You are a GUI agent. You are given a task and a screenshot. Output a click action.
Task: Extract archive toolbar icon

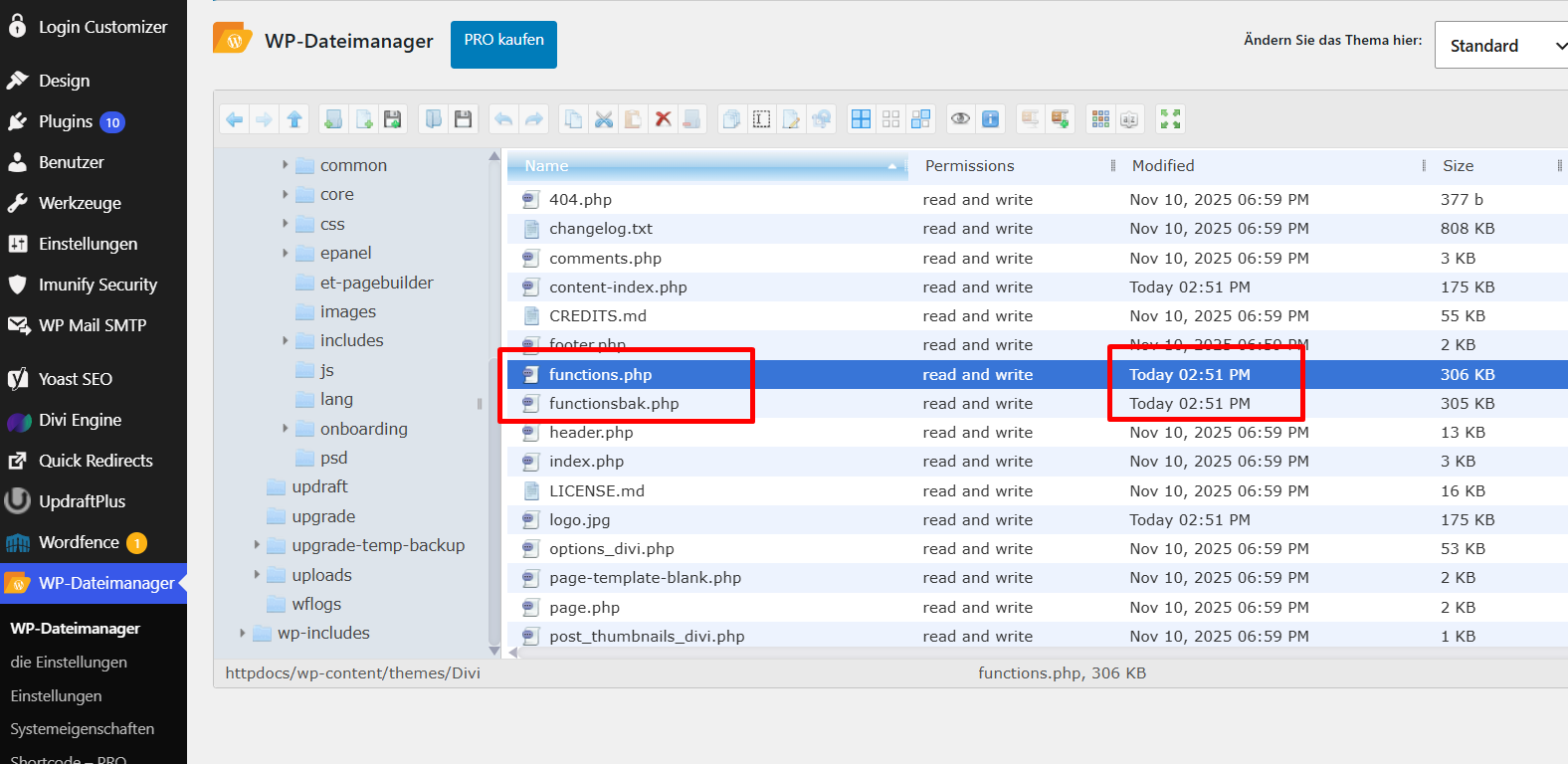click(1031, 119)
